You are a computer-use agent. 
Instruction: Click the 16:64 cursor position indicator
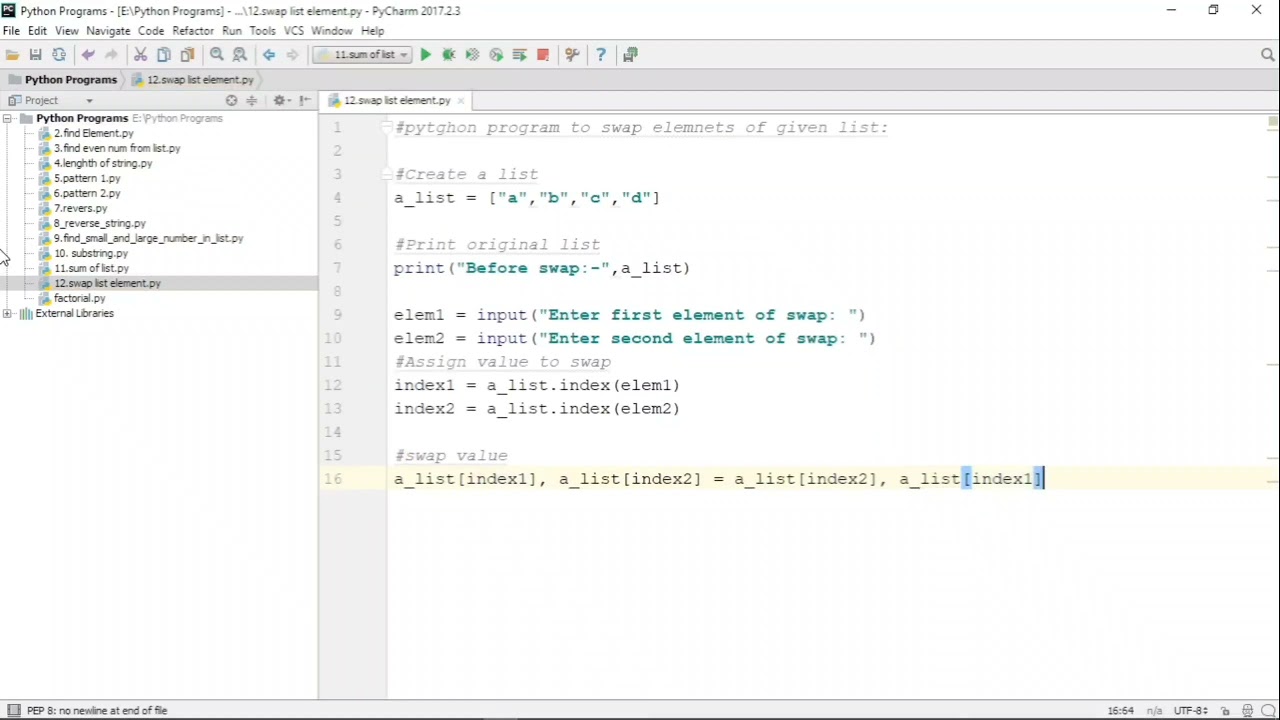pyautogui.click(x=1121, y=711)
